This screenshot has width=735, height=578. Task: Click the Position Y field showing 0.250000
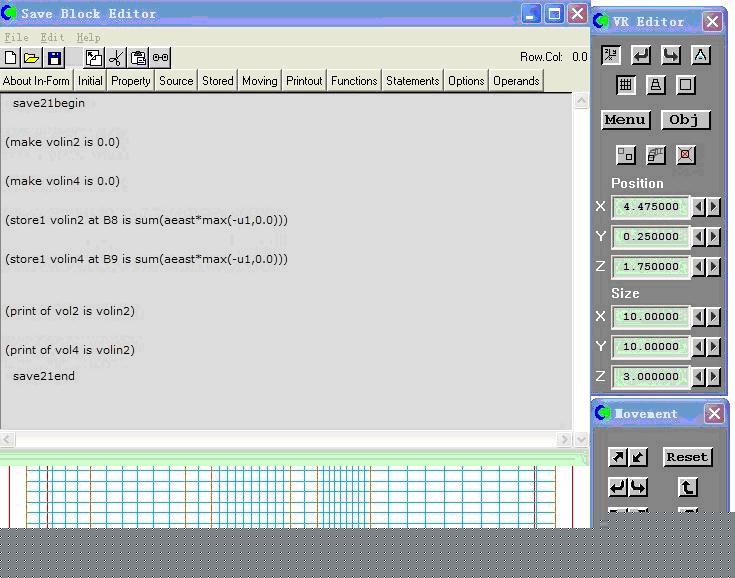[x=651, y=237]
